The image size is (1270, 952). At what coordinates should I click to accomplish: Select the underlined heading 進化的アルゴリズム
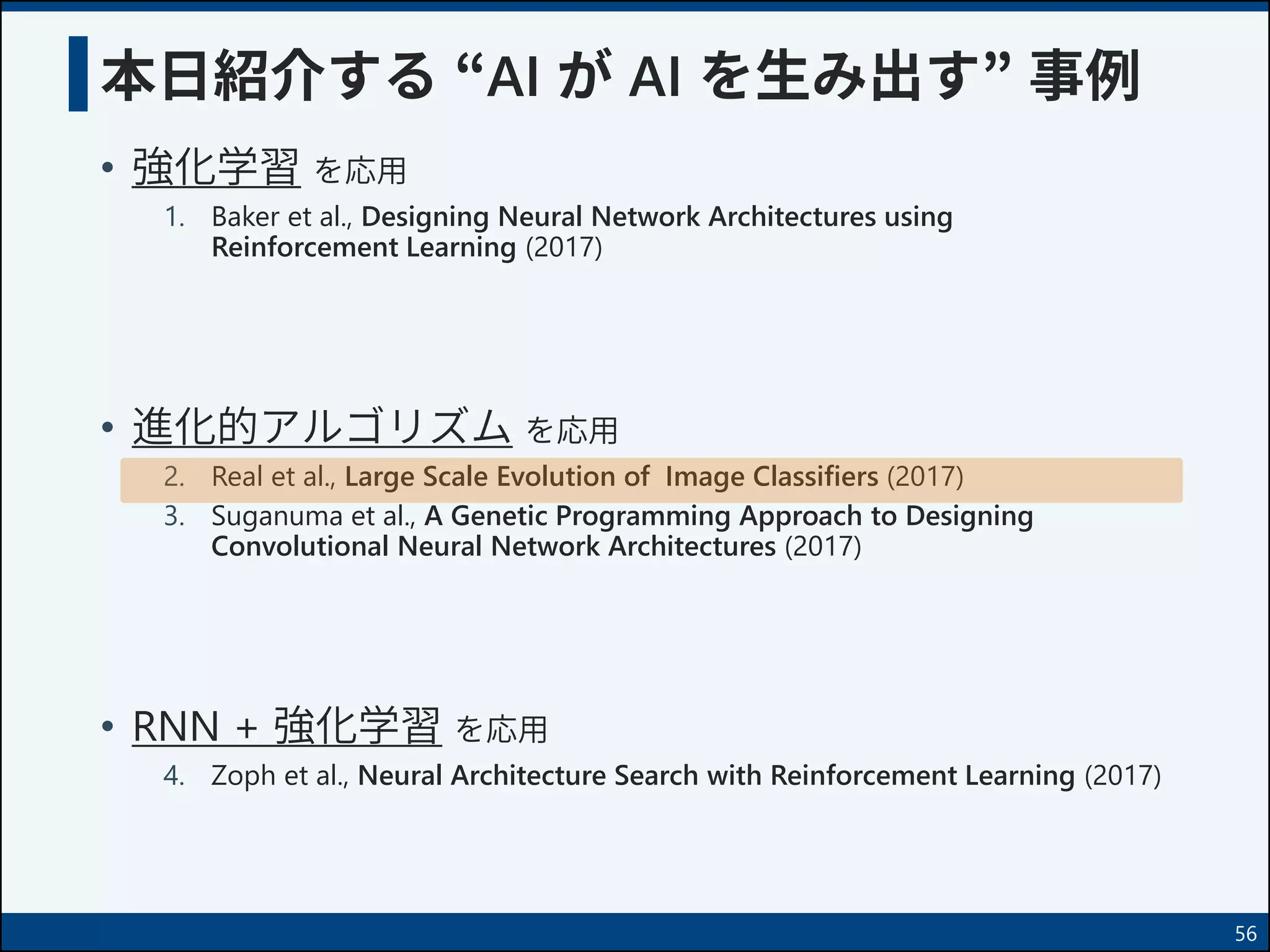322,426
